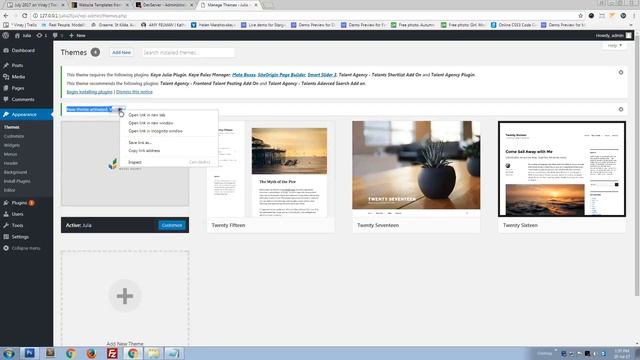Click the Howdy admin account menu
The height and width of the screenshot is (360, 640).
pos(613,36)
